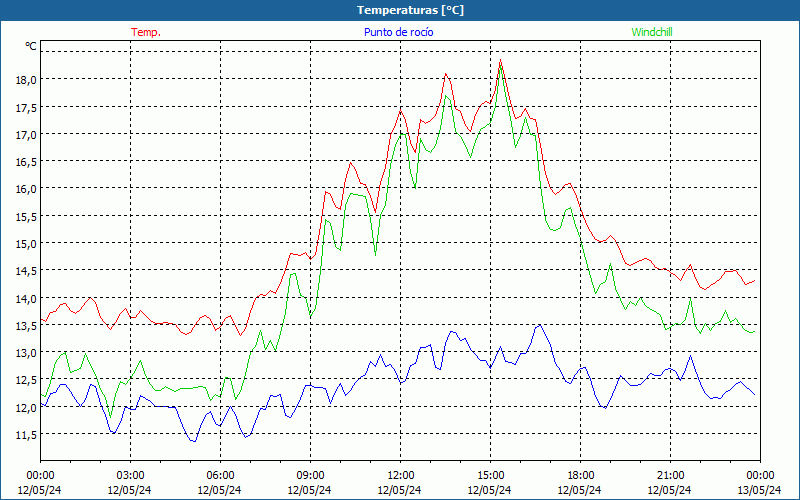Click the 16,0 y-axis value

click(27, 189)
